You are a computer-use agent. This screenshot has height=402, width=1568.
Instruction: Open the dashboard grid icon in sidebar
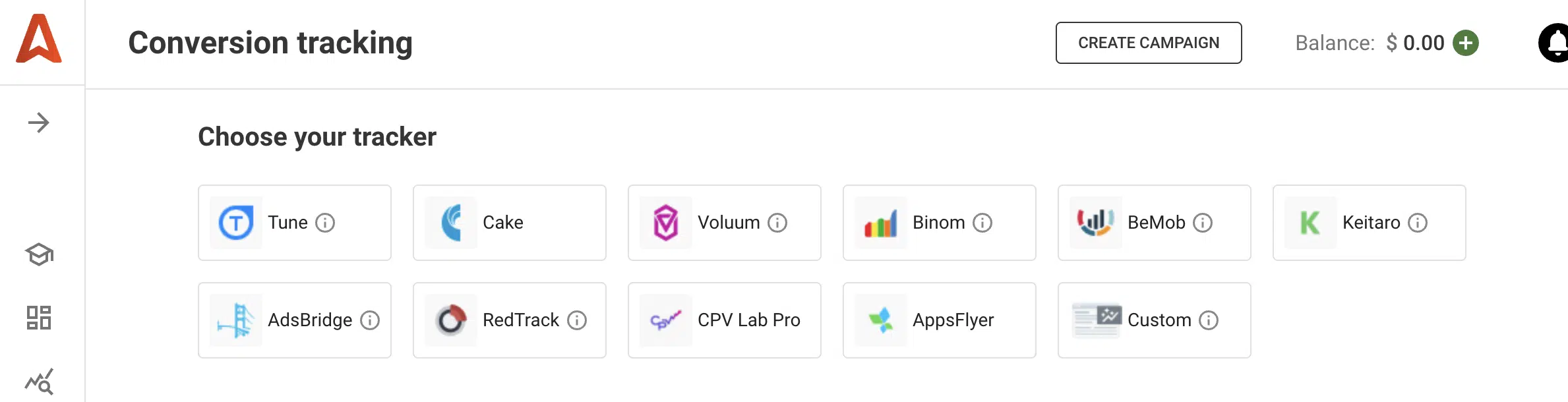(x=39, y=318)
